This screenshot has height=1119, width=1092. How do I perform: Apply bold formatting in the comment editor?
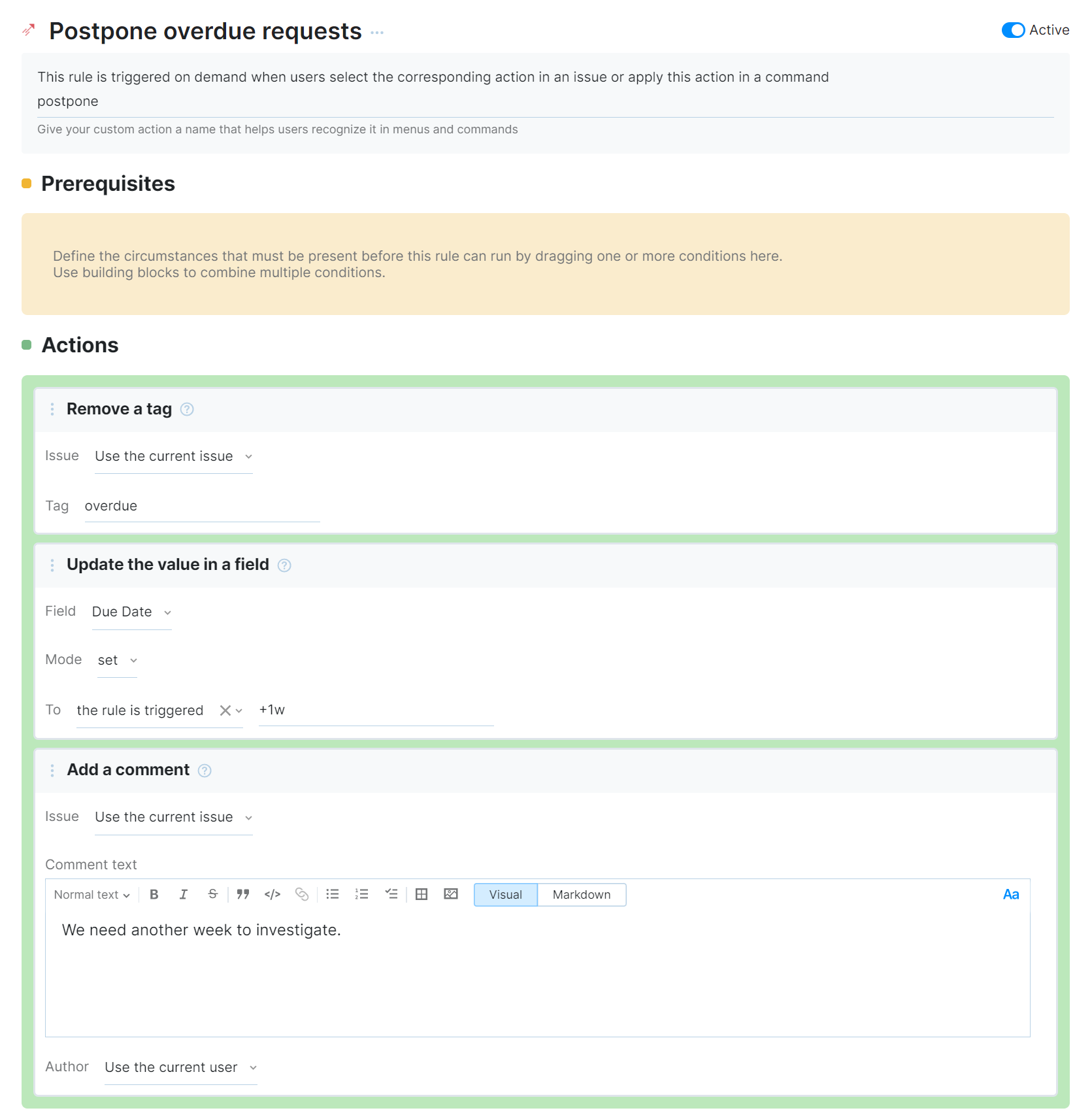[154, 894]
